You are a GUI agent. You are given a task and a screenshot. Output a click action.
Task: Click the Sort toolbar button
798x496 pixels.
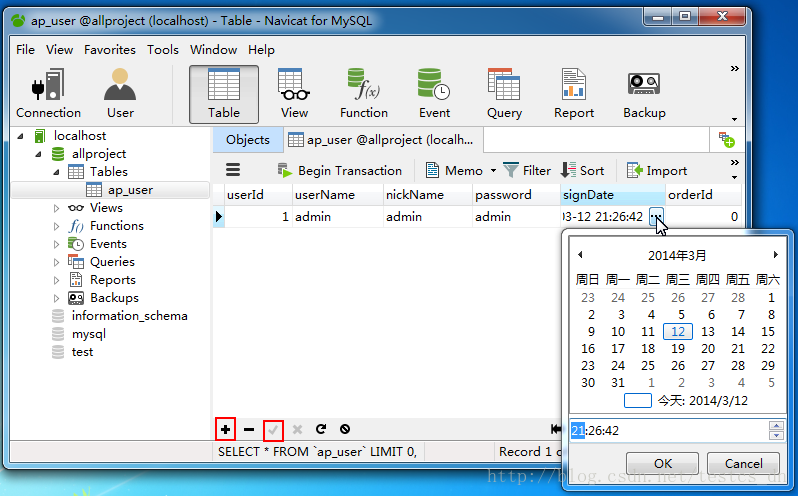pyautogui.click(x=583, y=170)
